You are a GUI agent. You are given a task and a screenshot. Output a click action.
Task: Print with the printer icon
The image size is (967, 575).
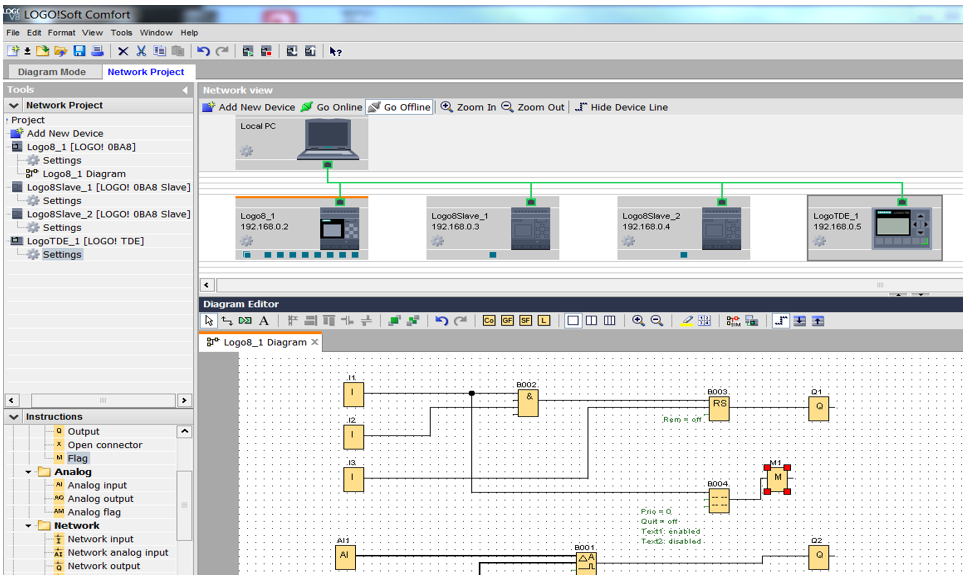pos(97,51)
